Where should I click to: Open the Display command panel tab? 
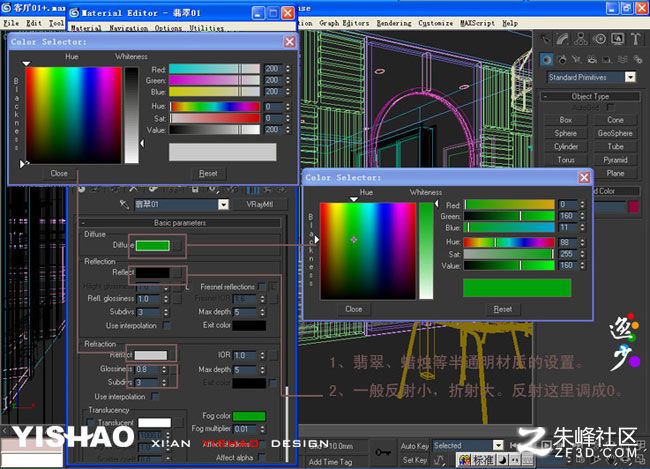617,39
